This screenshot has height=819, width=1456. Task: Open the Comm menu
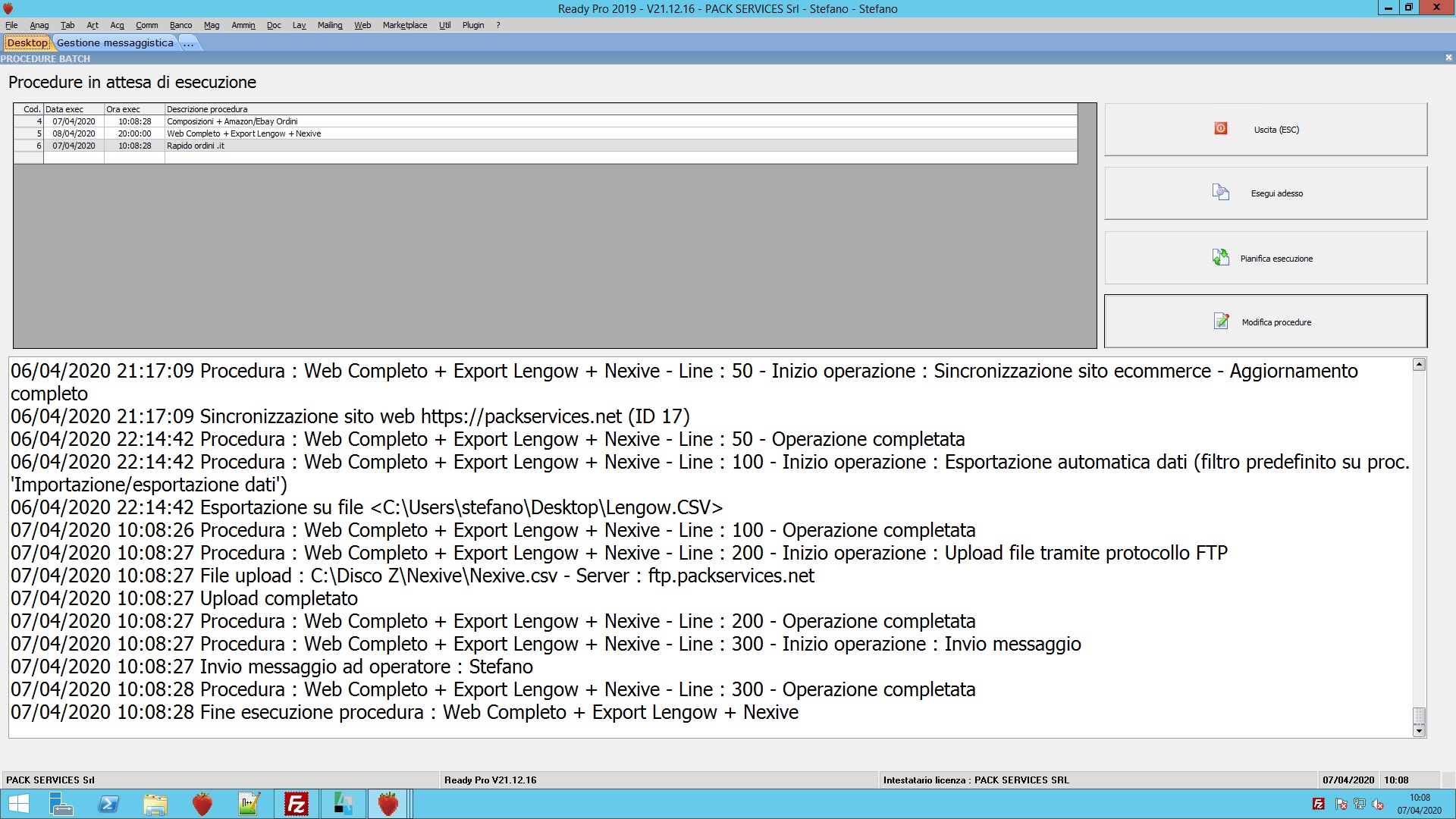(x=147, y=25)
